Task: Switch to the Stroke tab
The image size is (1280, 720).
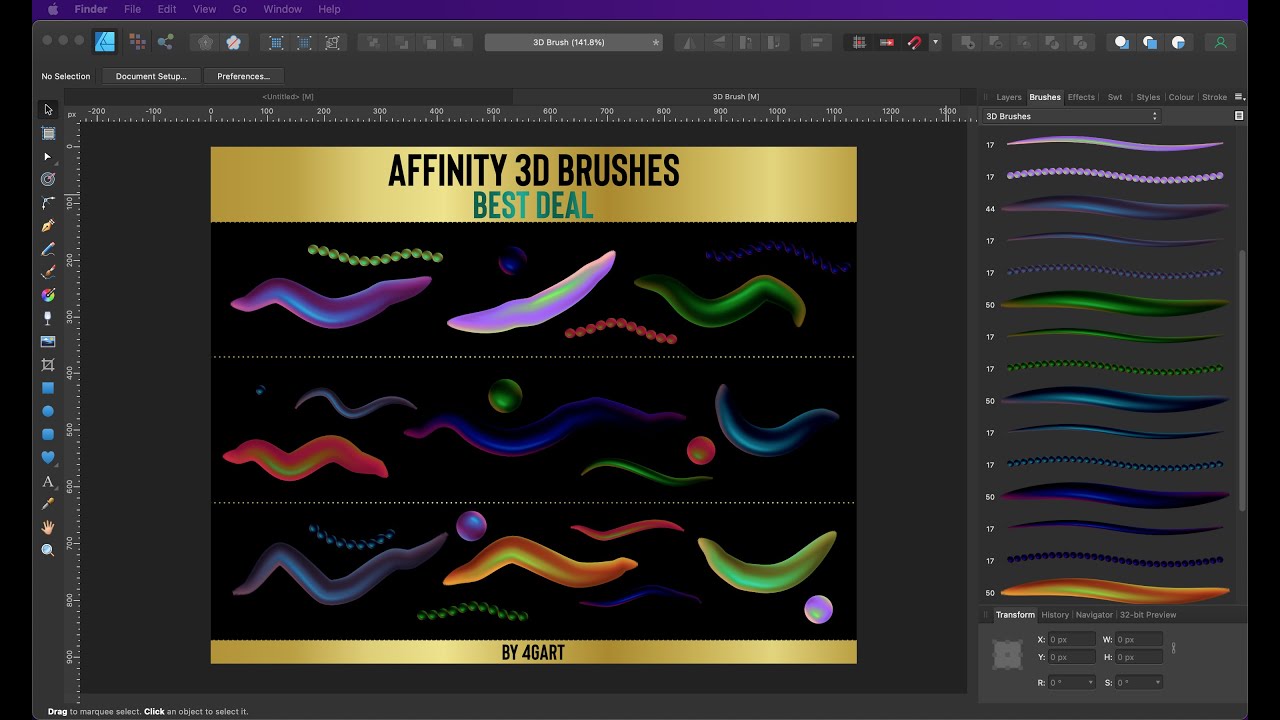Action: pos(1214,97)
